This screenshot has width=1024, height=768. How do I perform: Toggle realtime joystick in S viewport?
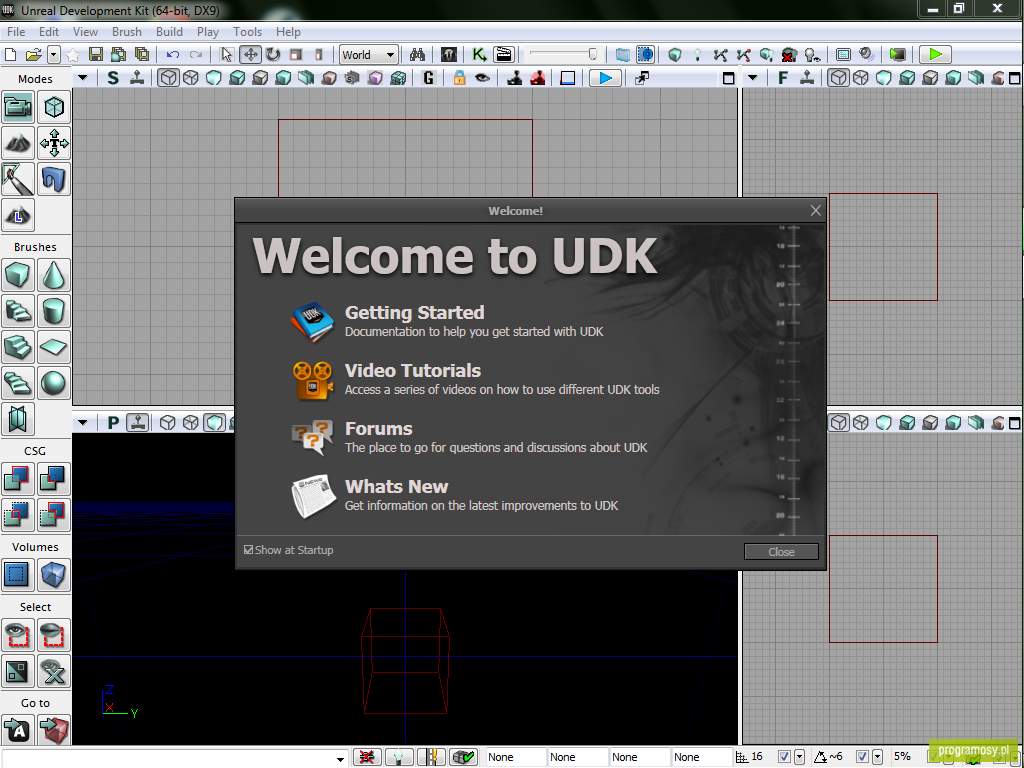tap(137, 78)
